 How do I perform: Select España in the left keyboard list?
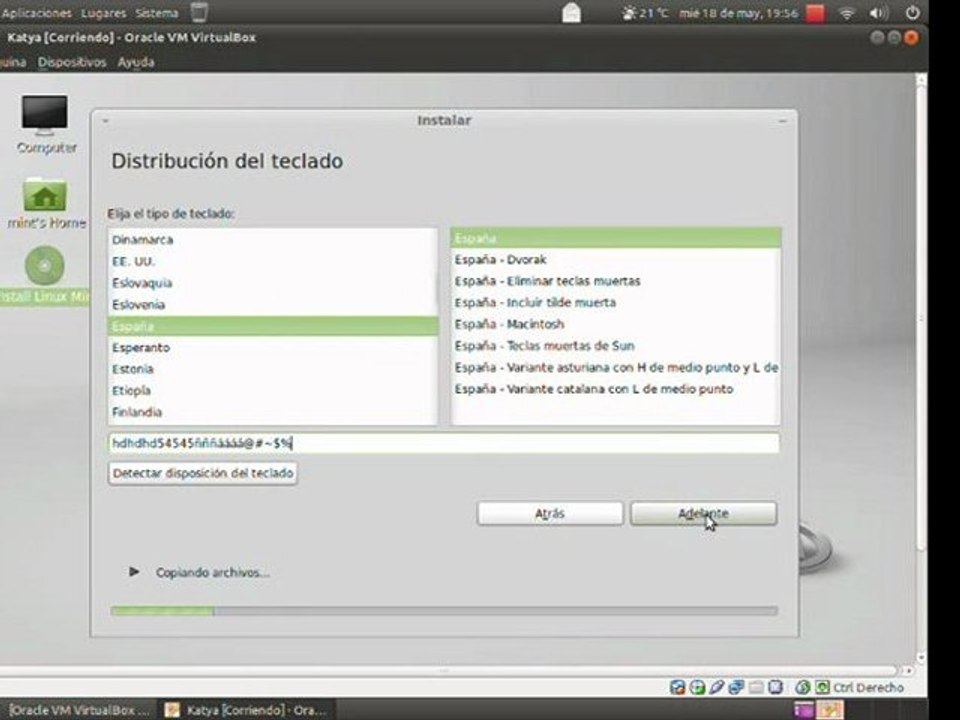point(273,326)
